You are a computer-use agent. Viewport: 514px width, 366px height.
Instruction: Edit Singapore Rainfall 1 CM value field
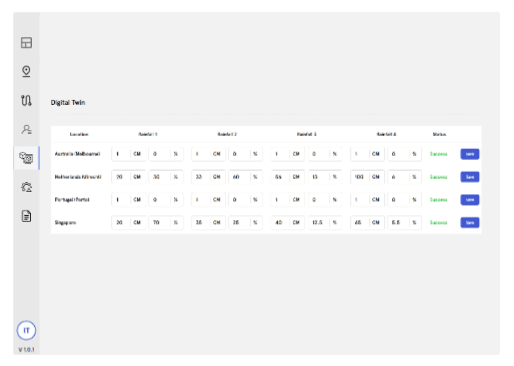pyautogui.click(x=121, y=223)
